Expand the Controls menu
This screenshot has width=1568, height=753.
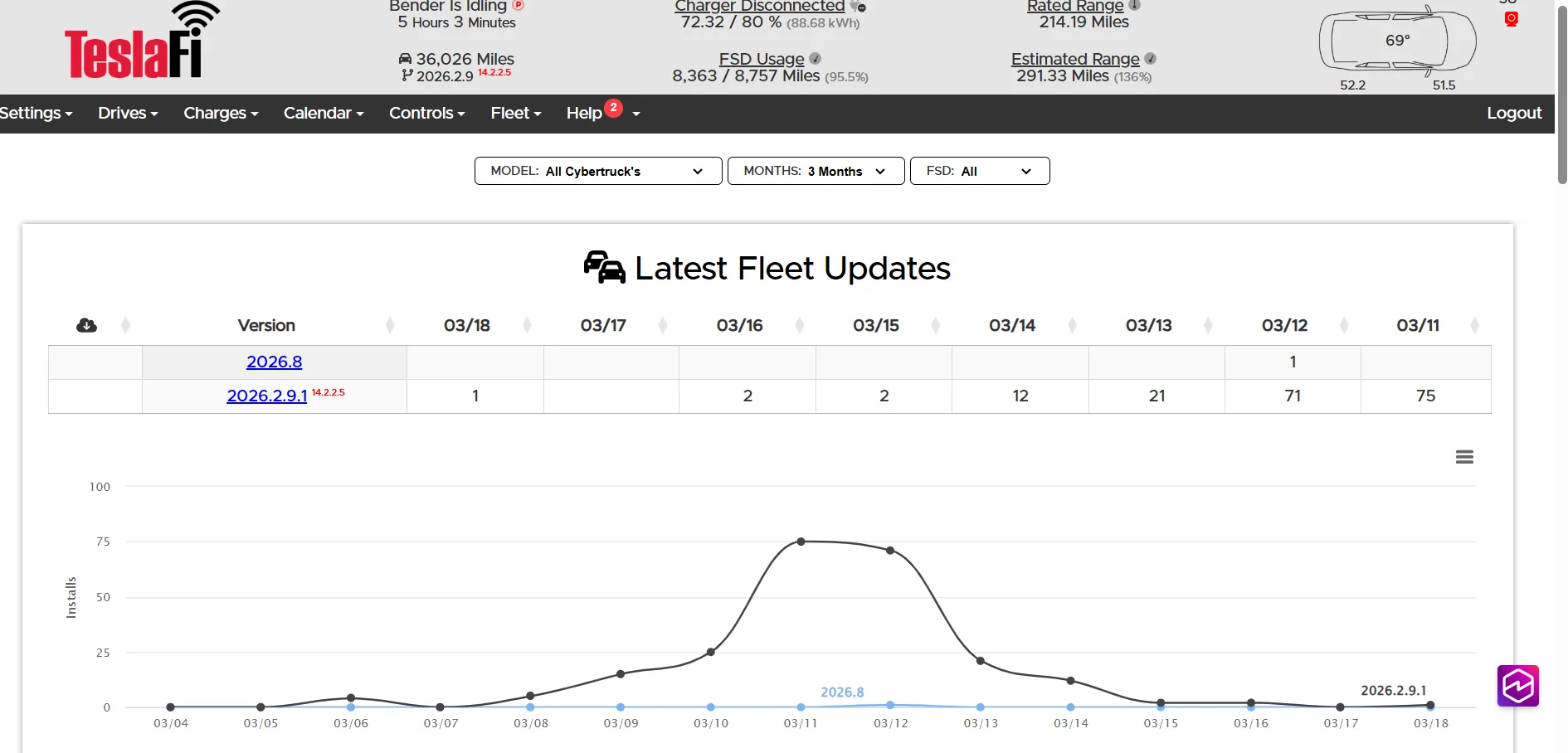point(426,113)
